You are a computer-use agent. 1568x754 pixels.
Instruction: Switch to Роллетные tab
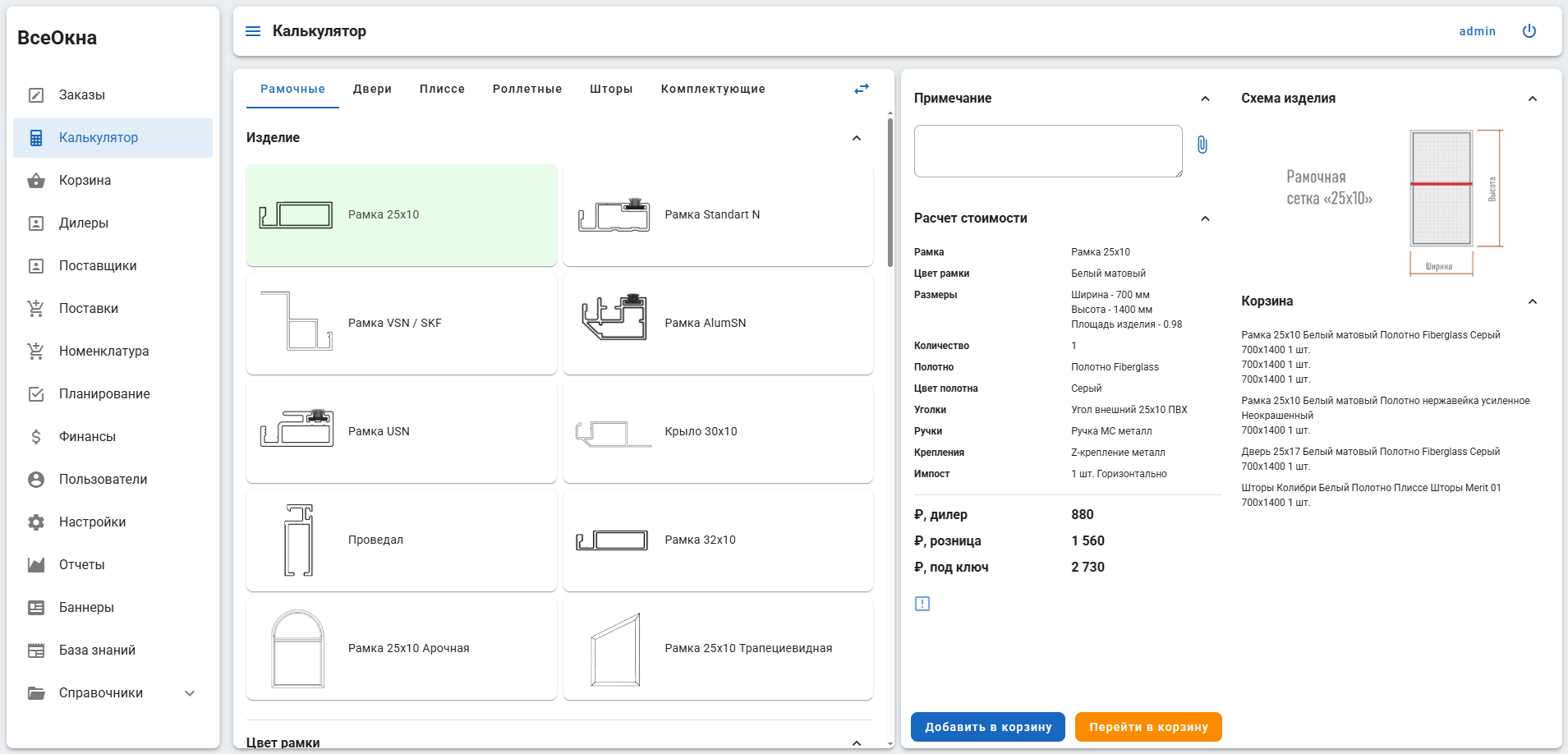point(527,89)
